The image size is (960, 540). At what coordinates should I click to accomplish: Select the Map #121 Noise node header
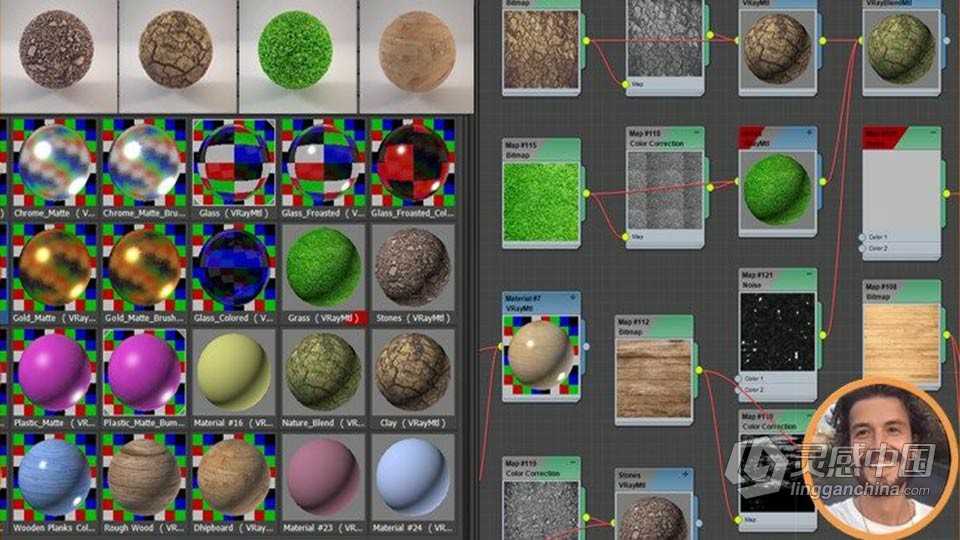778,280
